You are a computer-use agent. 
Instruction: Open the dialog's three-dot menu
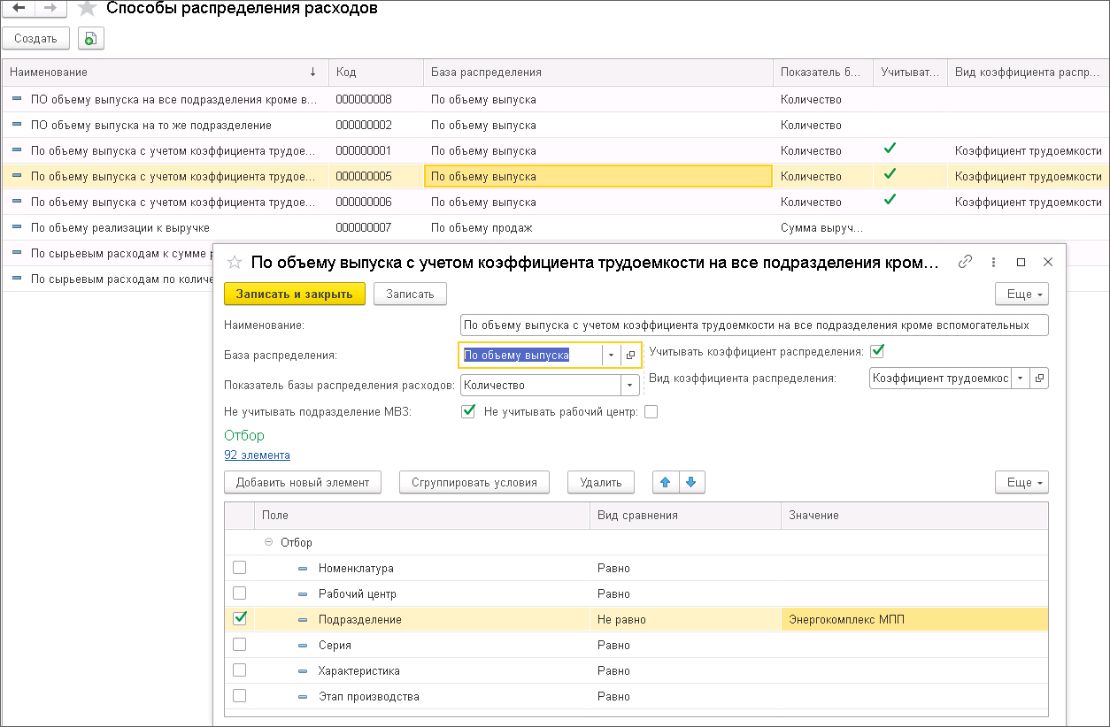pos(993,262)
